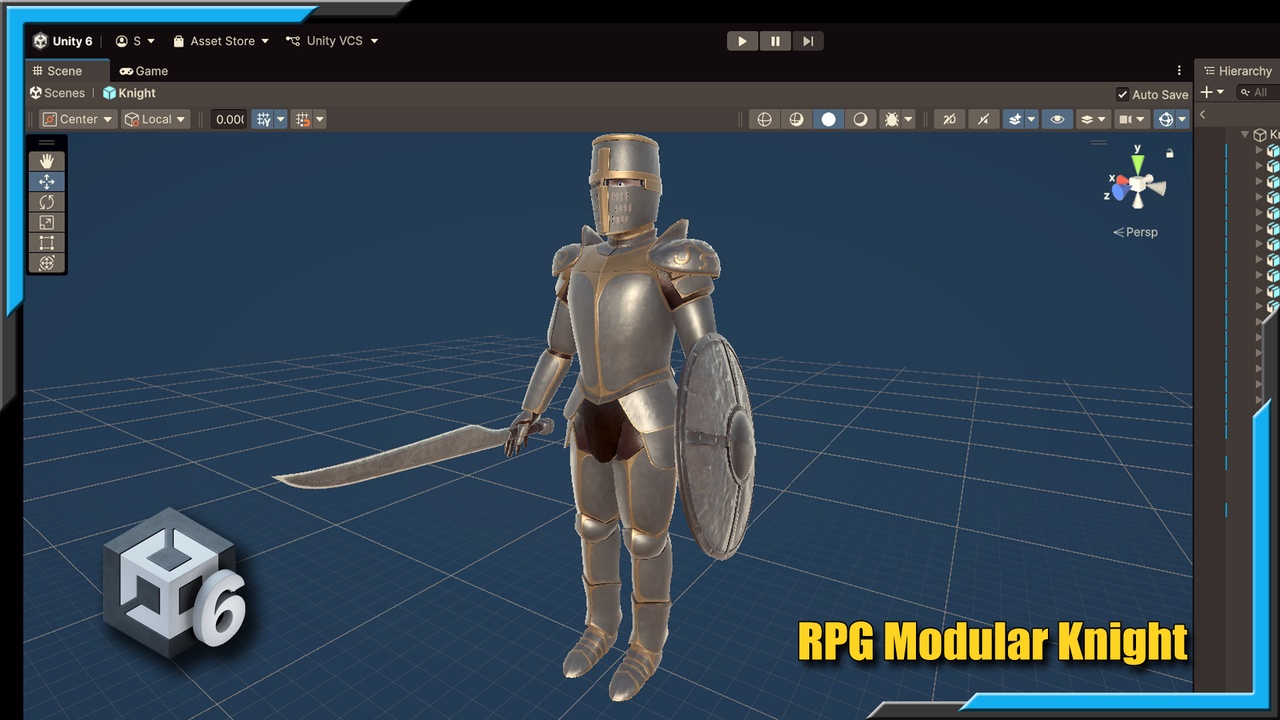Click the snap value 0.000 field
Viewport: 1280px width, 720px height.
pyautogui.click(x=229, y=119)
